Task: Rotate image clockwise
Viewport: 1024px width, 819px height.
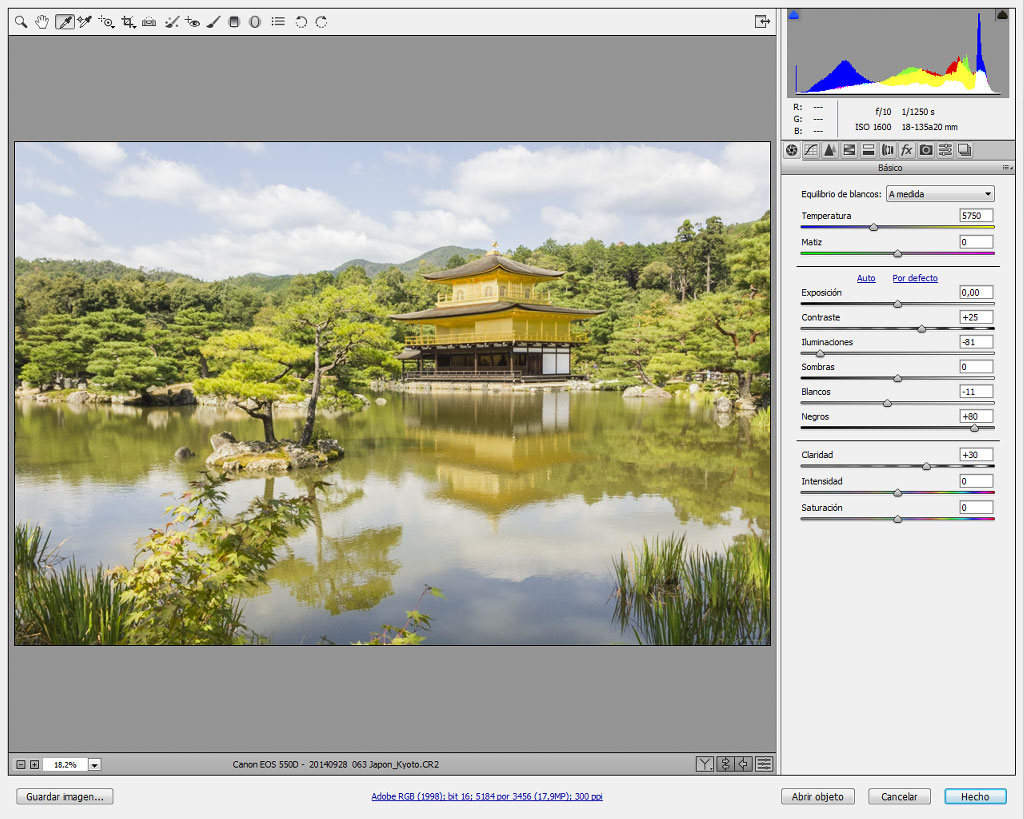Action: tap(321, 22)
